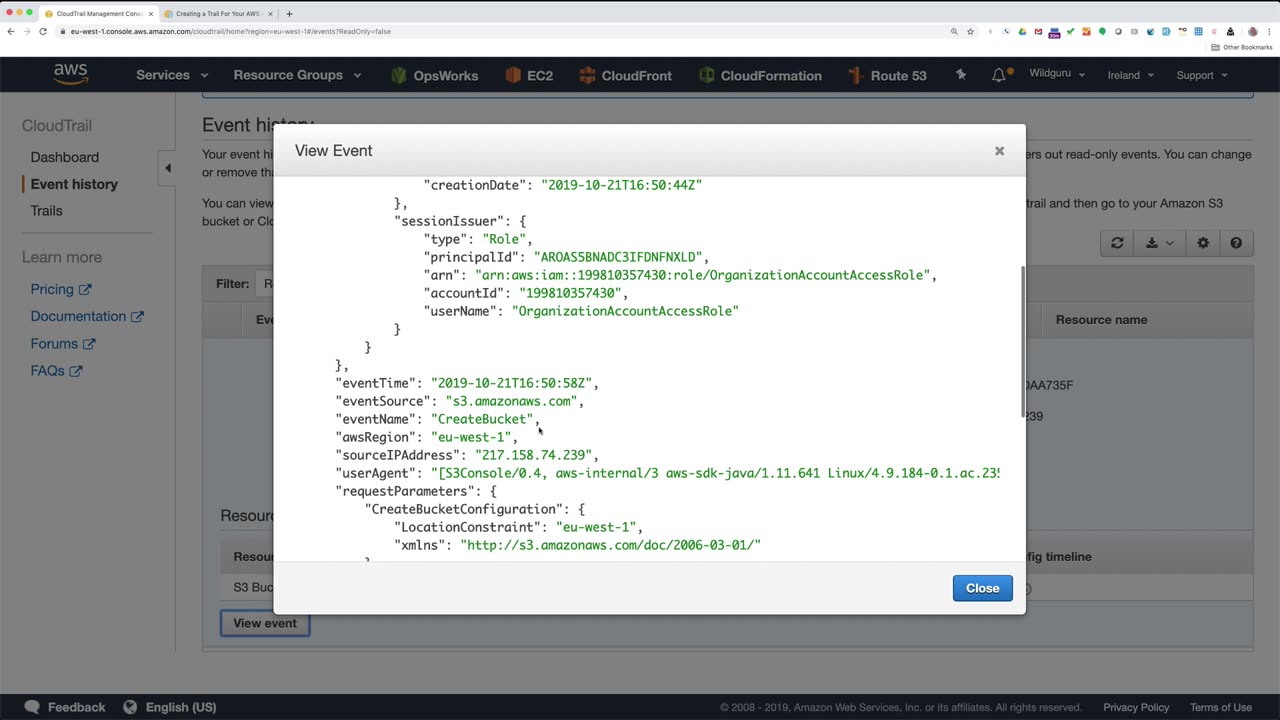
Task: Click the browser address bar URL
Action: [231, 31]
